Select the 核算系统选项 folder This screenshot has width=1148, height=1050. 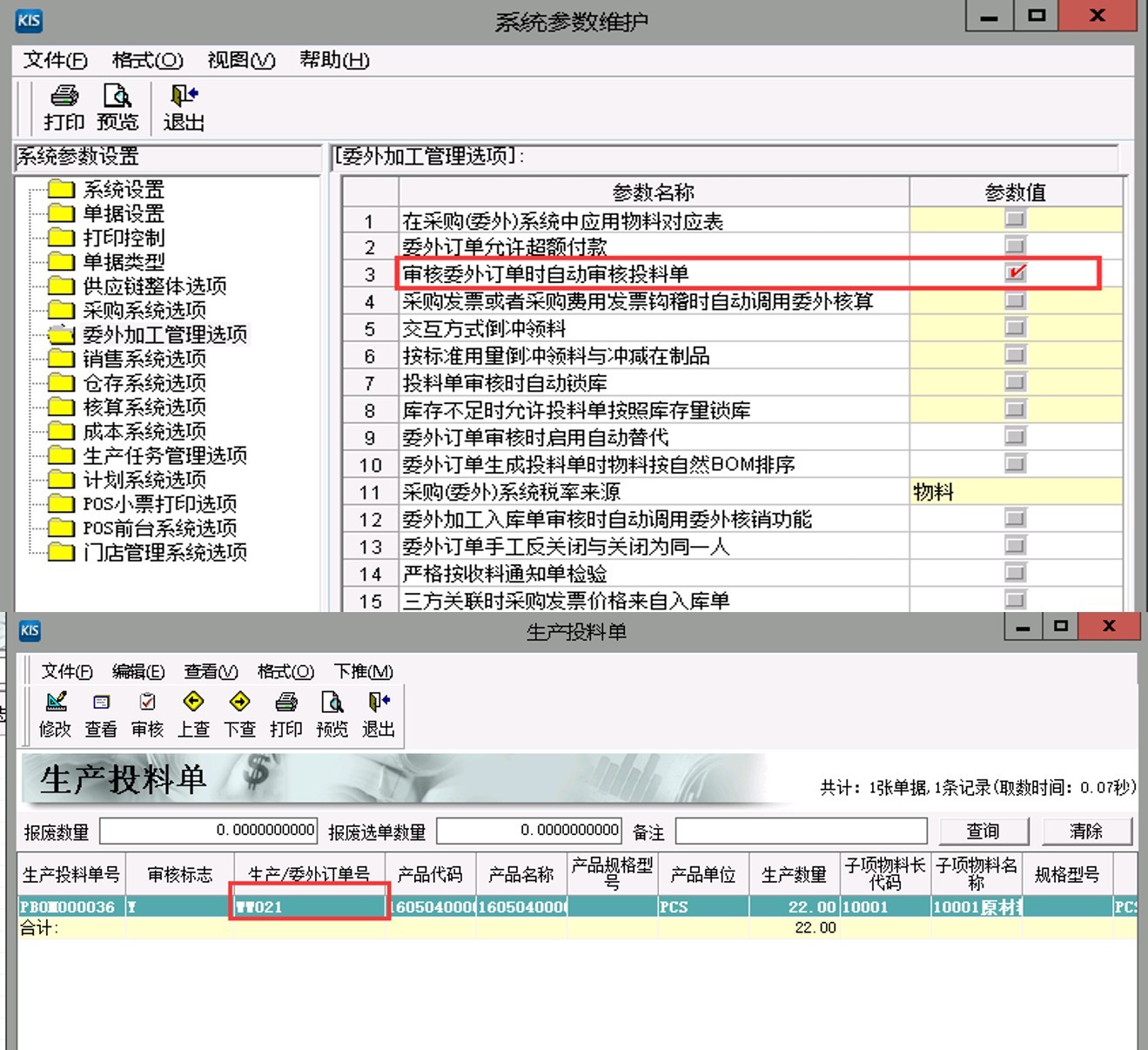[x=128, y=407]
